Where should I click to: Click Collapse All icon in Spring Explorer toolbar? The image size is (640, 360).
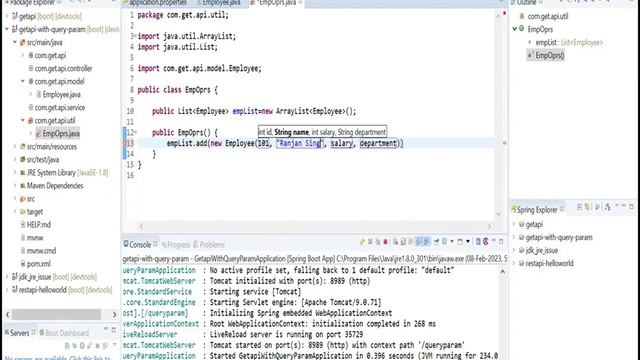click(x=580, y=207)
